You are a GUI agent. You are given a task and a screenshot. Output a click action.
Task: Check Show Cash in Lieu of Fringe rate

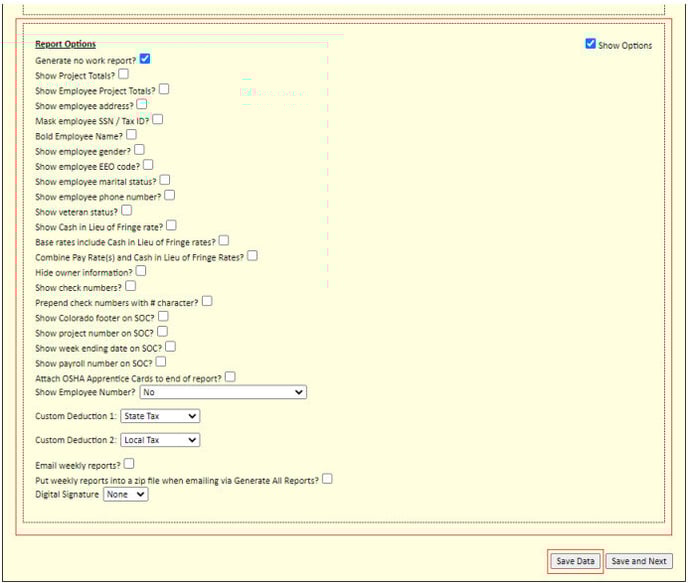point(172,225)
